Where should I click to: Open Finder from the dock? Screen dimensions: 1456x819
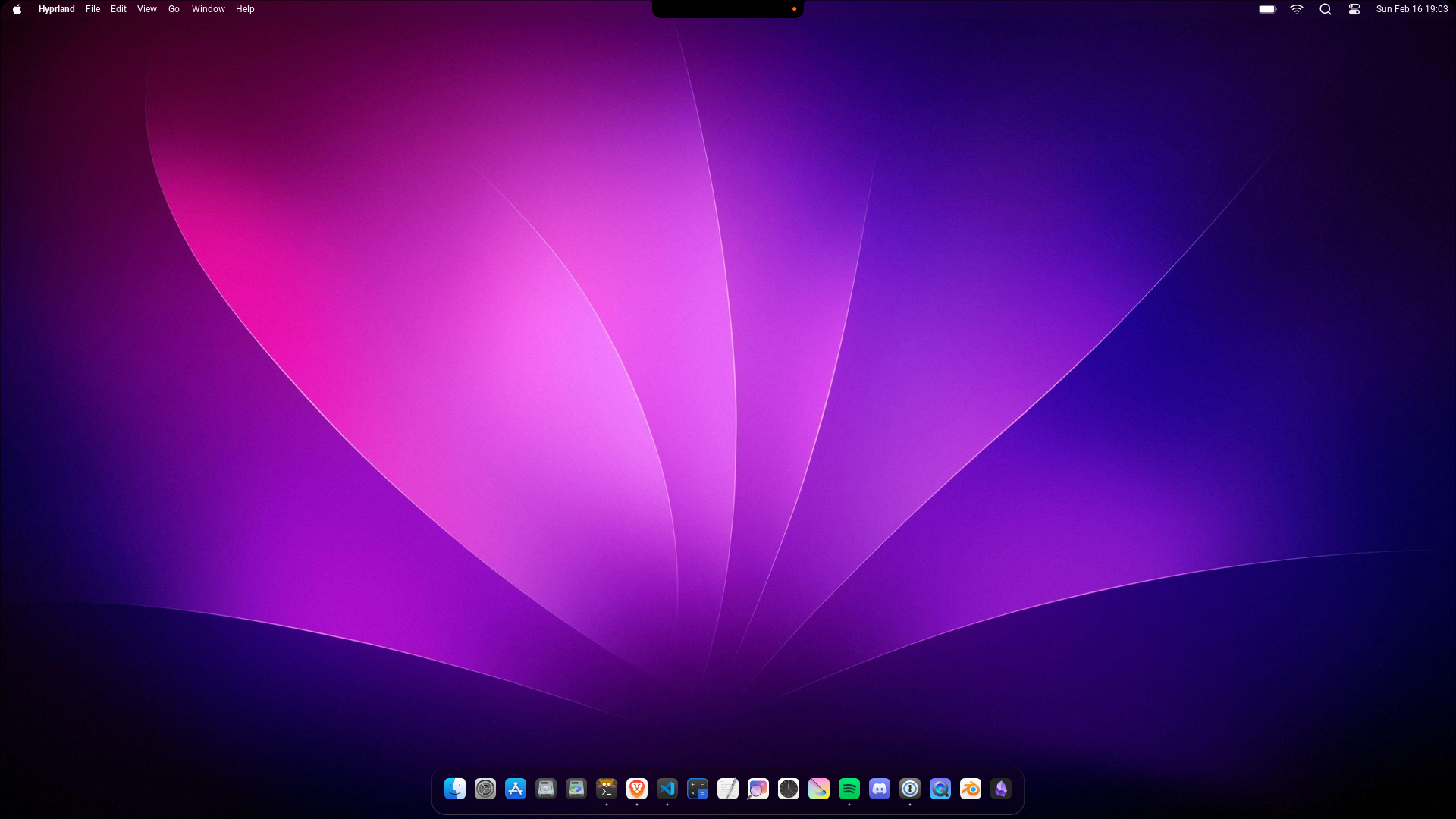point(455,789)
